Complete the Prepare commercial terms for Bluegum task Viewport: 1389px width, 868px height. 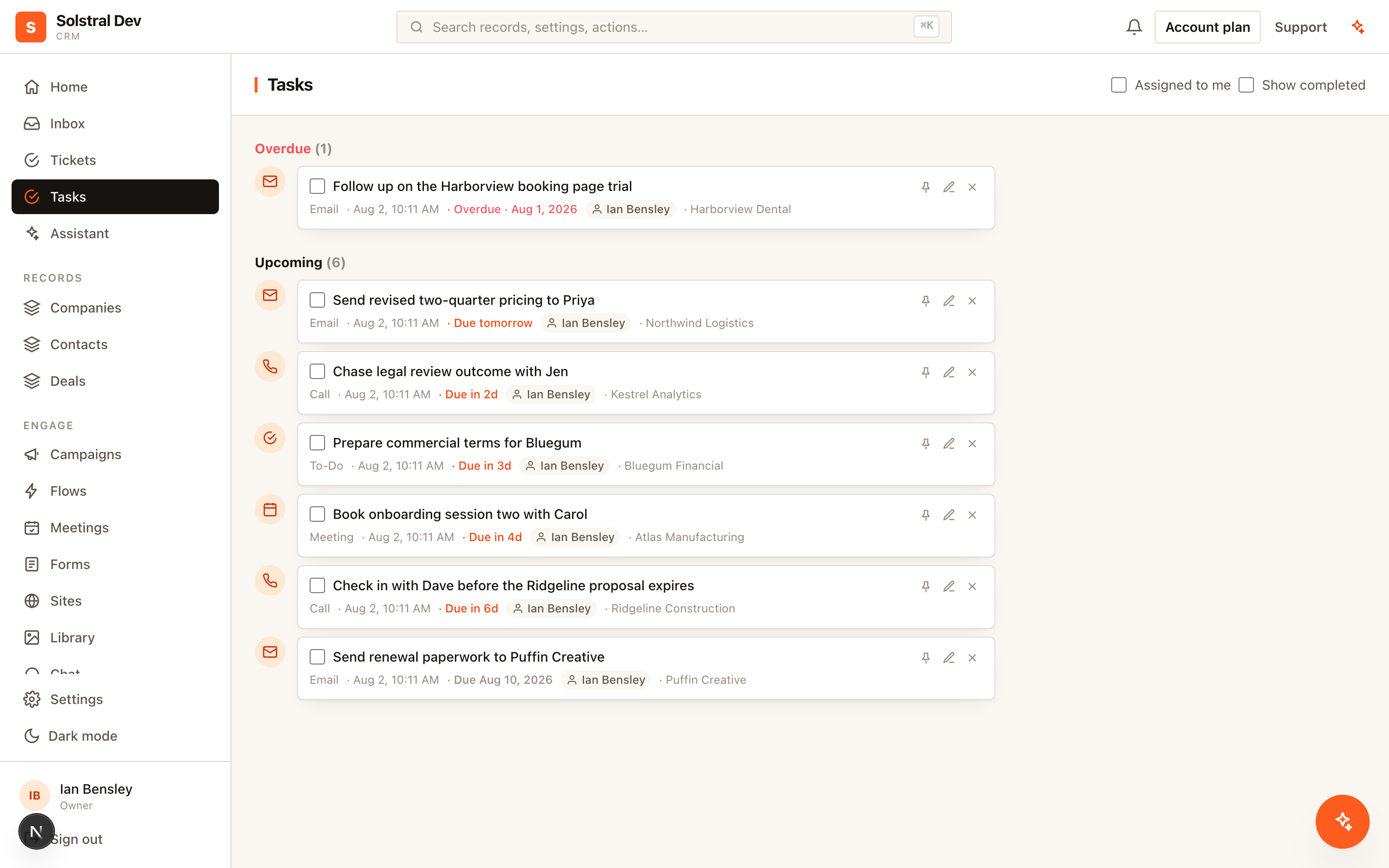click(317, 443)
